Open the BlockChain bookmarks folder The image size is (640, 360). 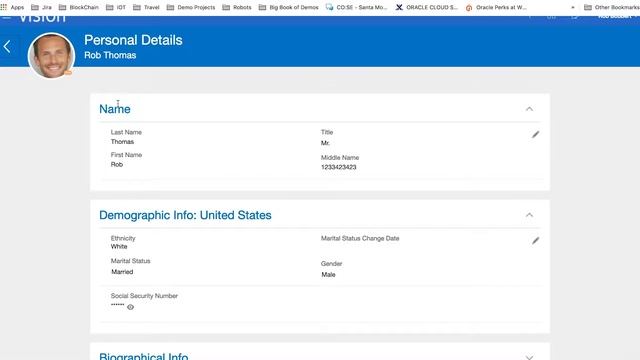pos(79,7)
